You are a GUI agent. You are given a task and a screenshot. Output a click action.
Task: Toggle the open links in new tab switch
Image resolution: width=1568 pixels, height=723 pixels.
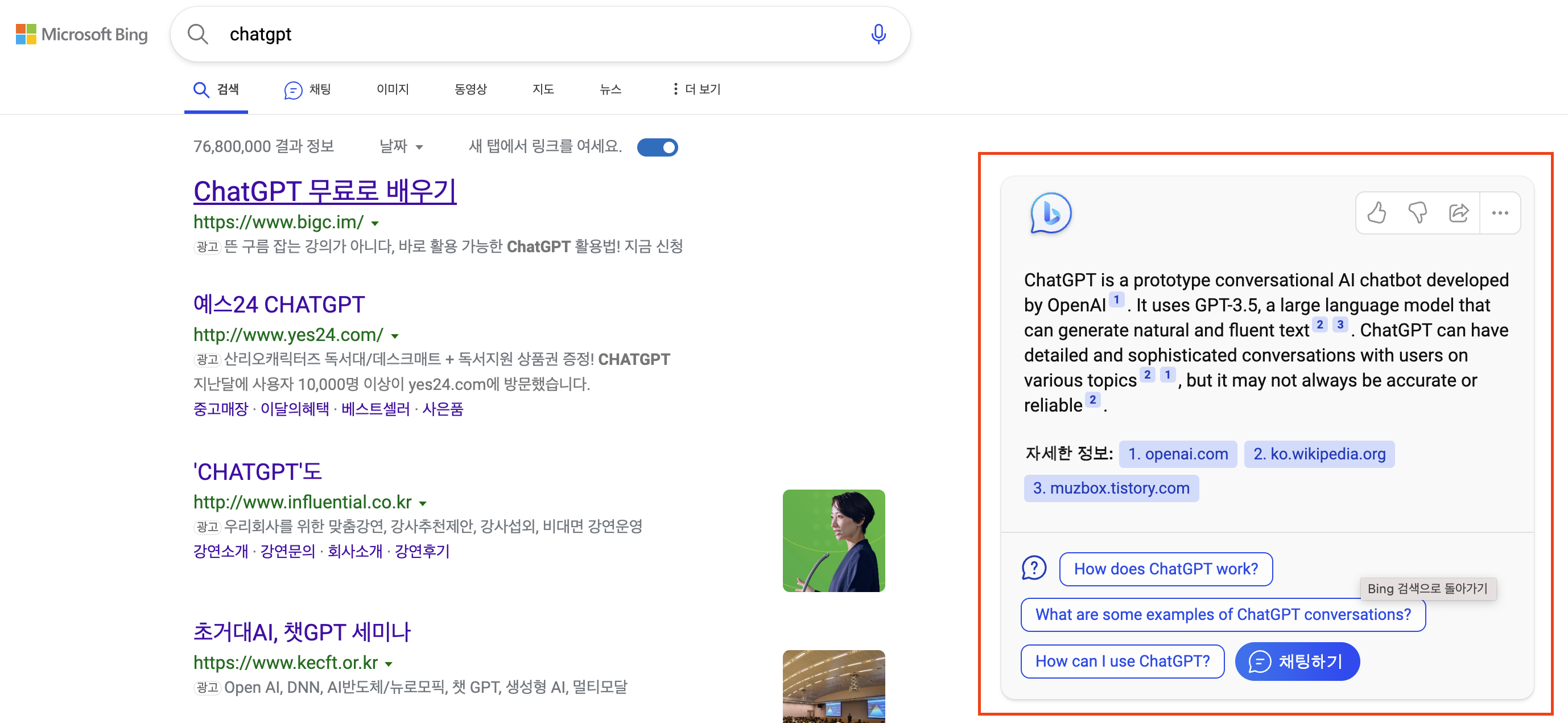[657, 147]
